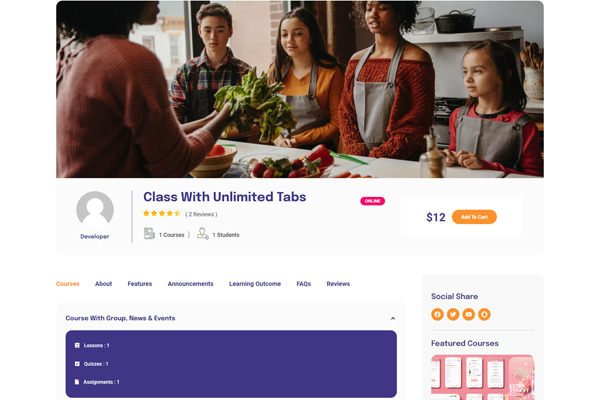Open the Features tab
Image resolution: width=600 pixels, height=400 pixels.
tap(140, 284)
